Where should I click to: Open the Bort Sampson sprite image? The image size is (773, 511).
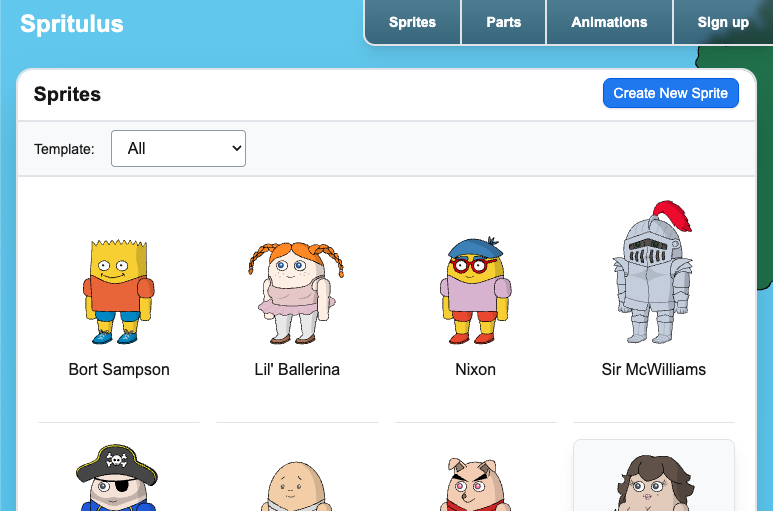(118, 292)
